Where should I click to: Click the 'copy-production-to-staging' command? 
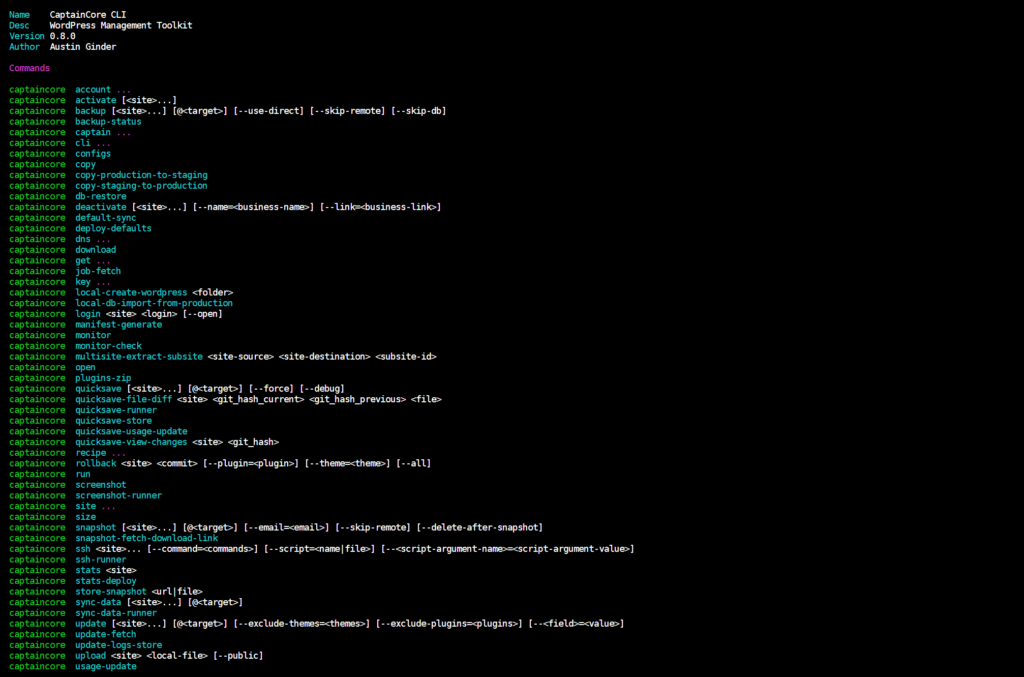click(x=141, y=175)
